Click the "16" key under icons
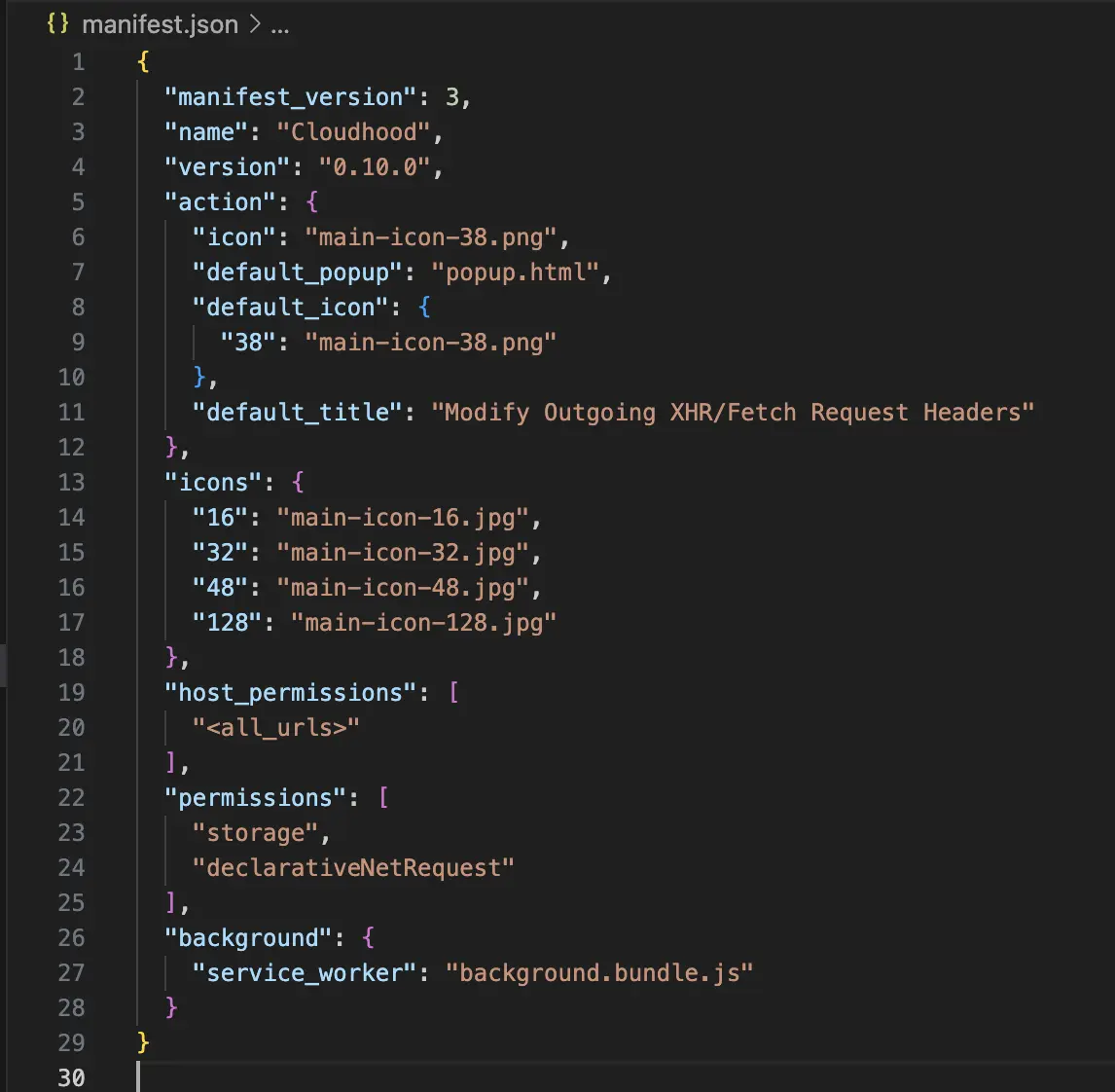This screenshot has width=1115, height=1092. [x=220, y=517]
